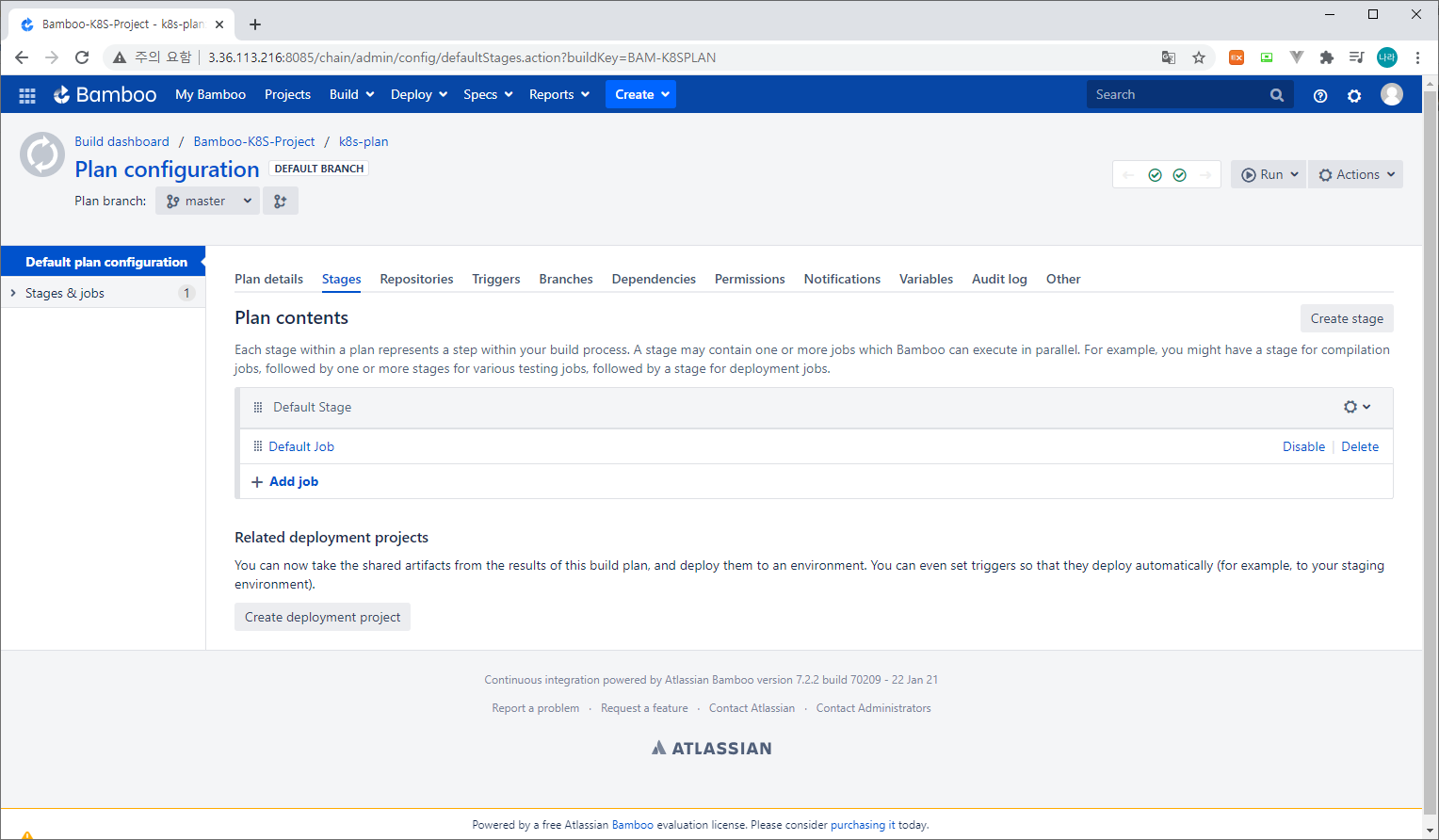Screen dimensions: 1439x840
Task: Switch to the Permissions tab
Action: (x=750, y=279)
